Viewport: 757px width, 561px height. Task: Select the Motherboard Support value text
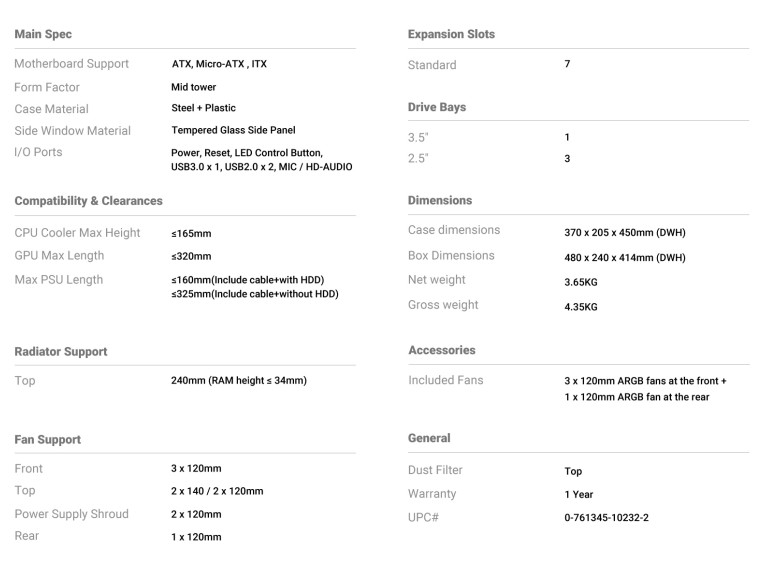[219, 64]
